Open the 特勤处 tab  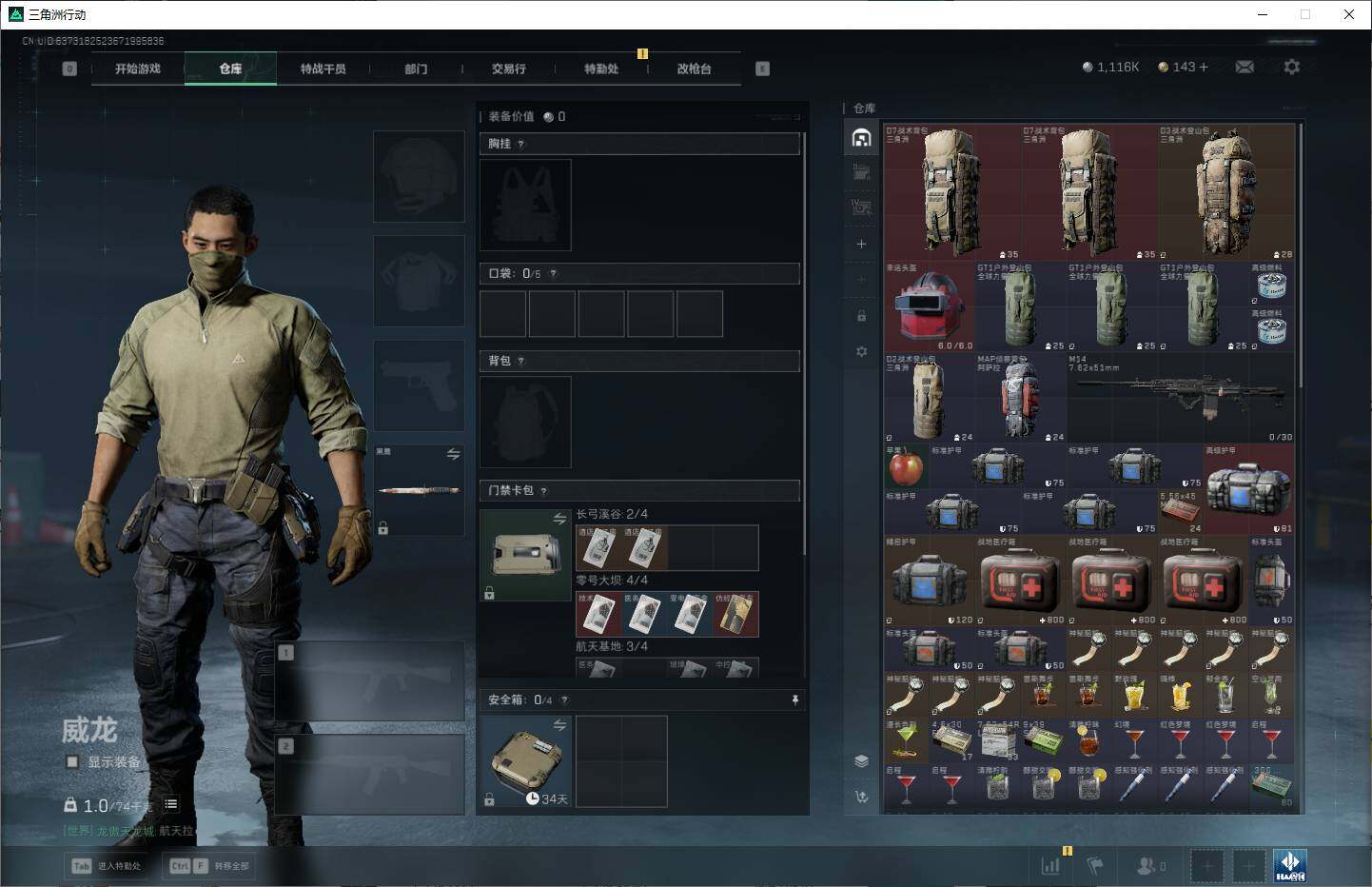click(x=601, y=69)
